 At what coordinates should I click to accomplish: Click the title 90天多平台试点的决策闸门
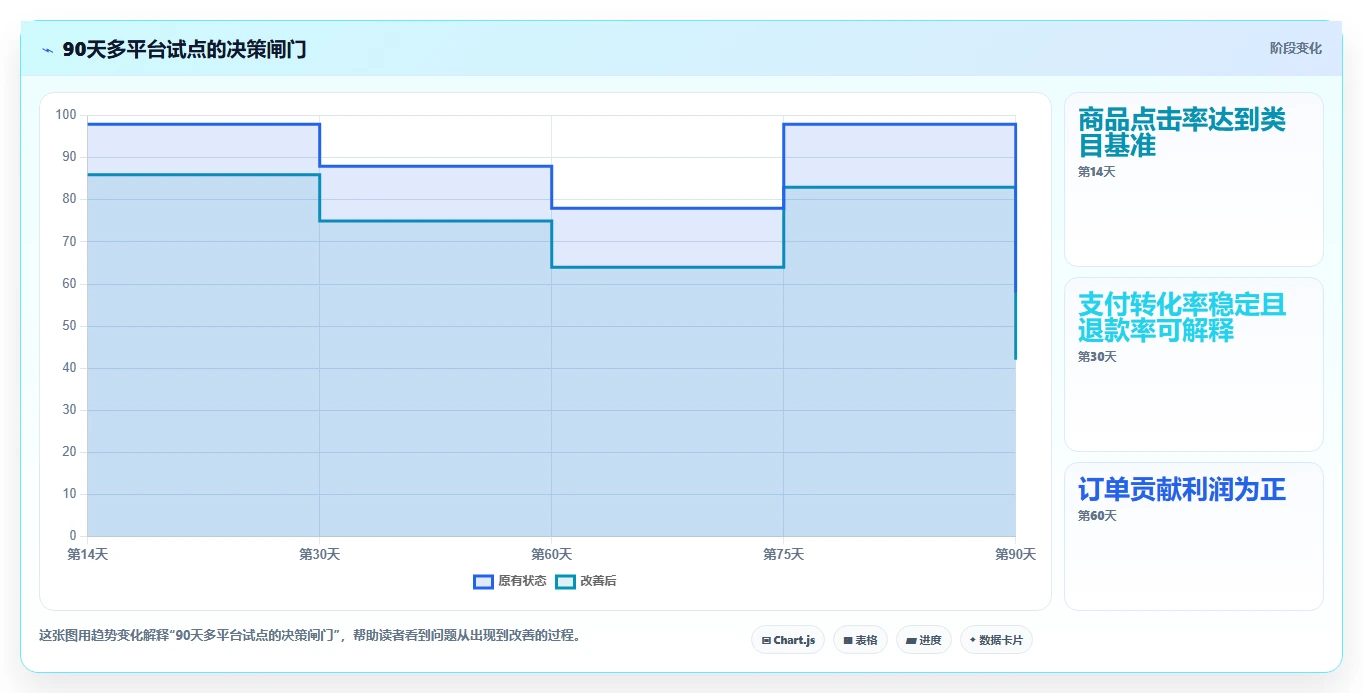[184, 50]
